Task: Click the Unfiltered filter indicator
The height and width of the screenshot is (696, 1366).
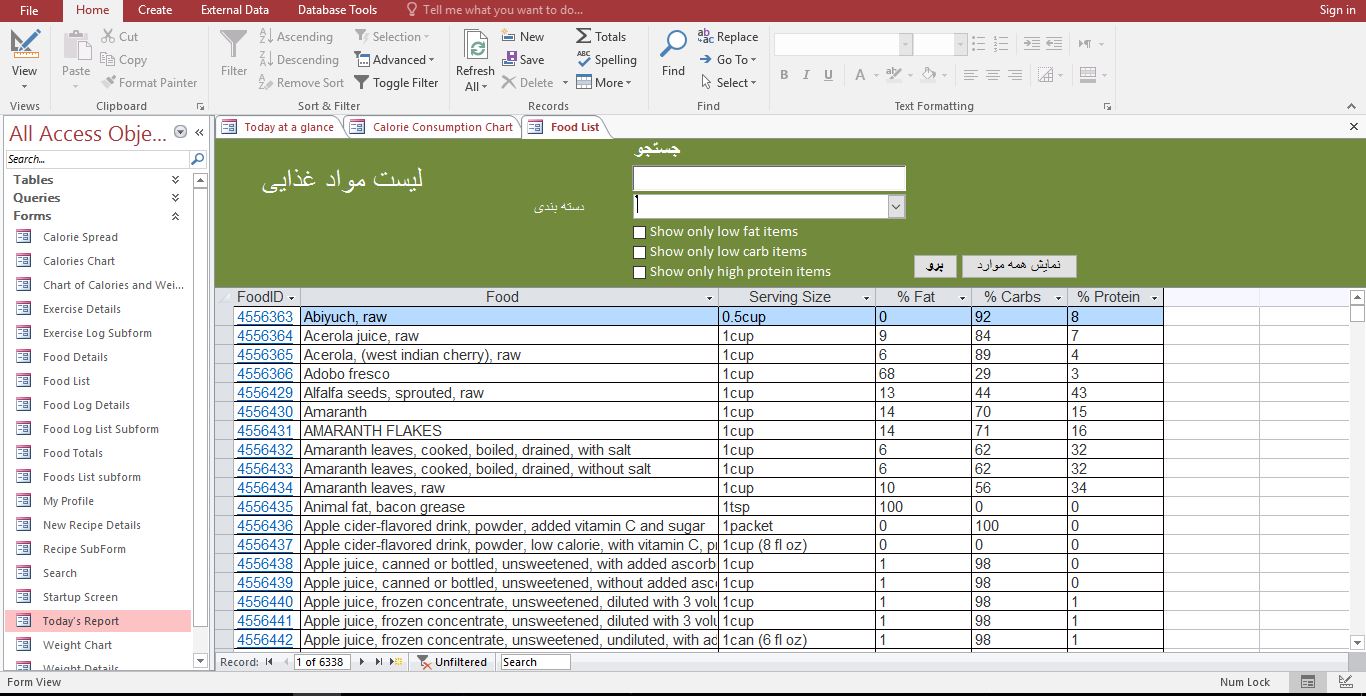Action: point(453,662)
